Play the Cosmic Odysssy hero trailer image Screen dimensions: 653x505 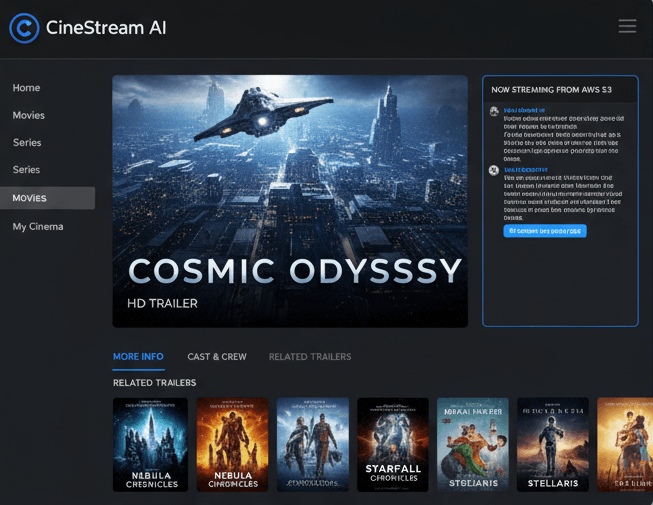[290, 201]
